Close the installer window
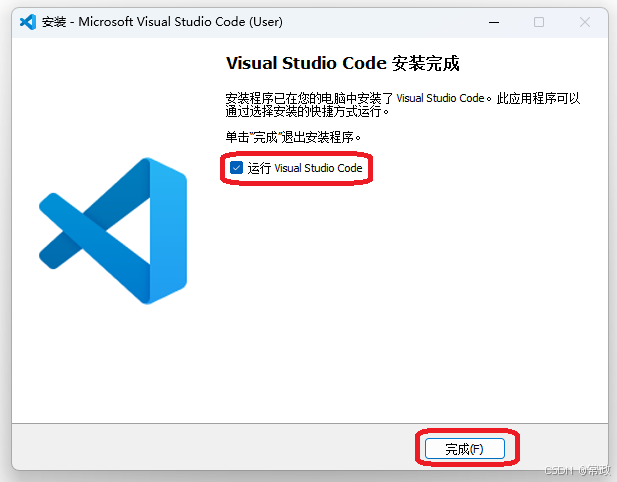The width and height of the screenshot is (617, 482). tap(585, 22)
